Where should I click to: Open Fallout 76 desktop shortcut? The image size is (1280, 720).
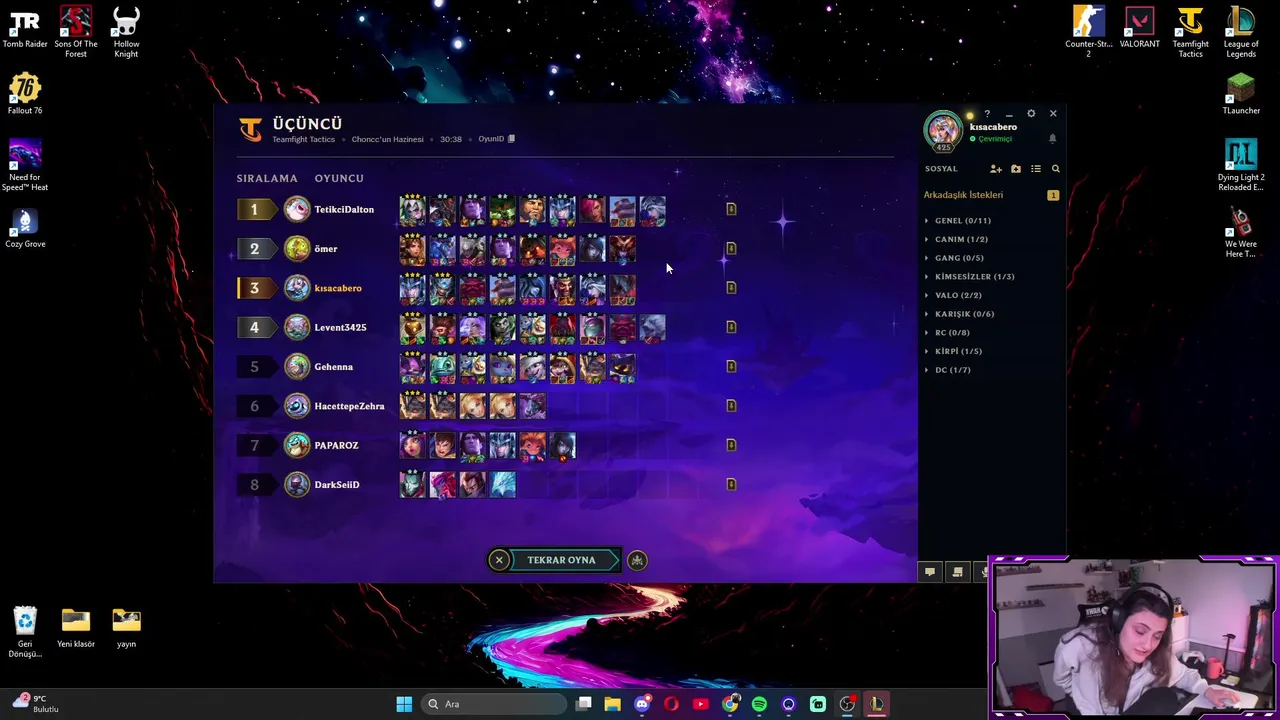25,94
